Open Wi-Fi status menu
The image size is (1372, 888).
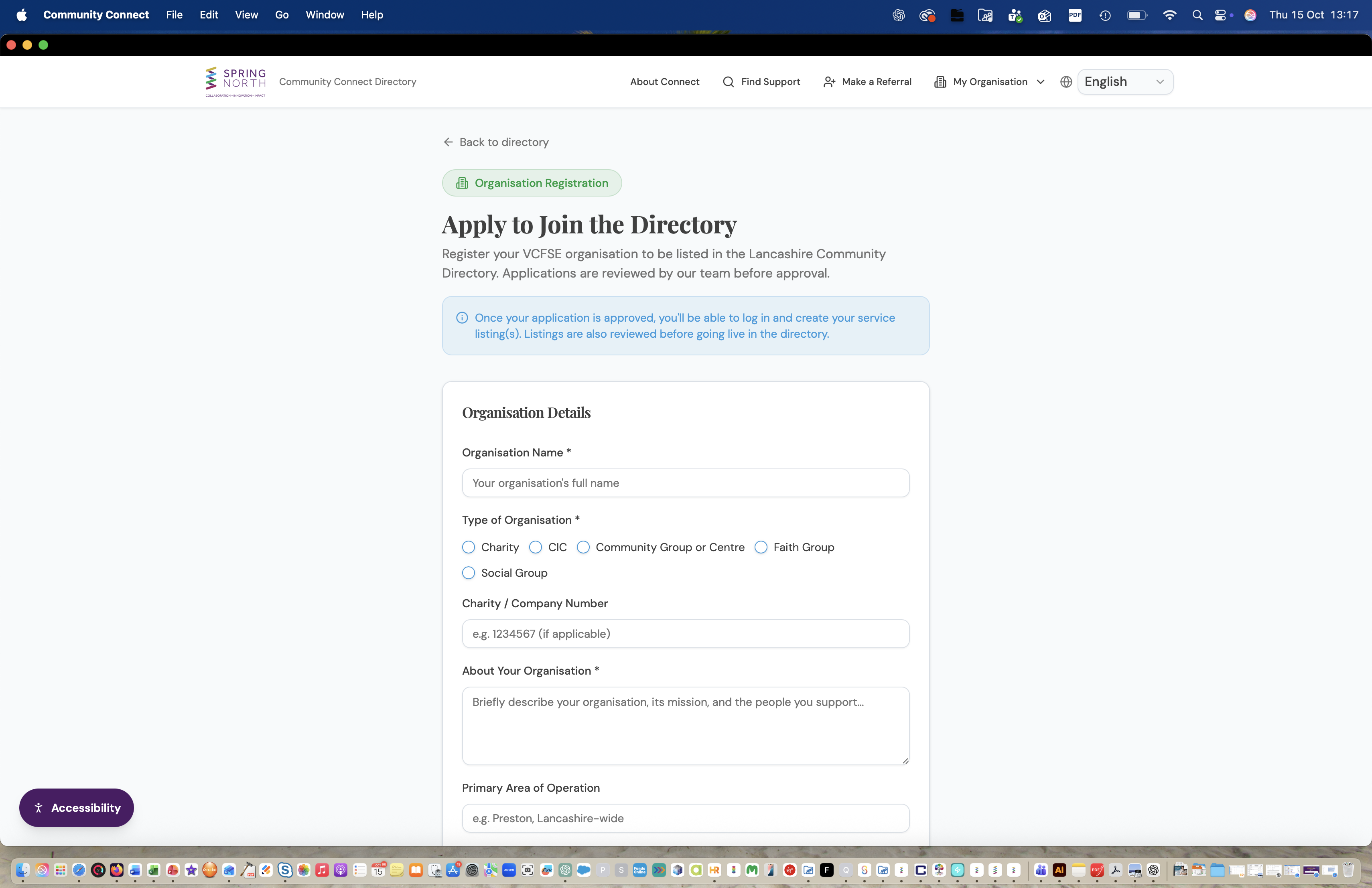[x=1169, y=15]
